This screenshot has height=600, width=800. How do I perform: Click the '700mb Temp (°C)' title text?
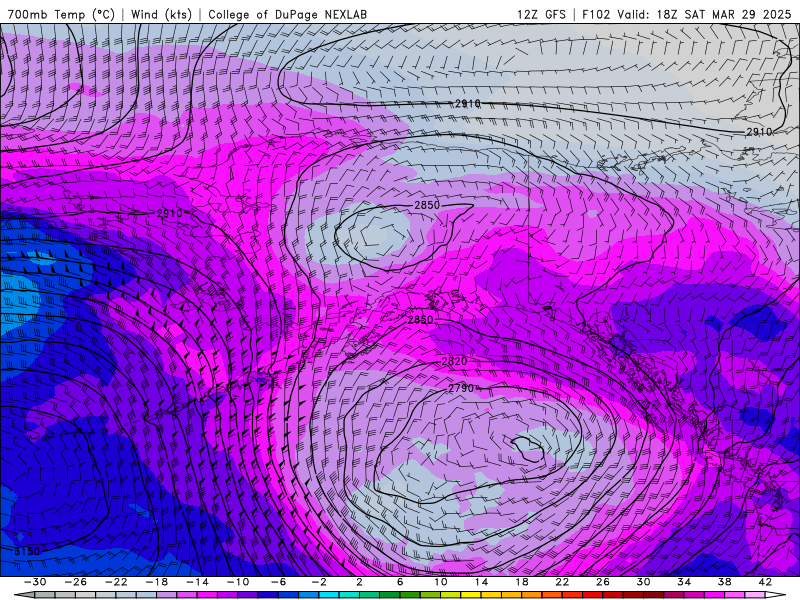click(62, 14)
